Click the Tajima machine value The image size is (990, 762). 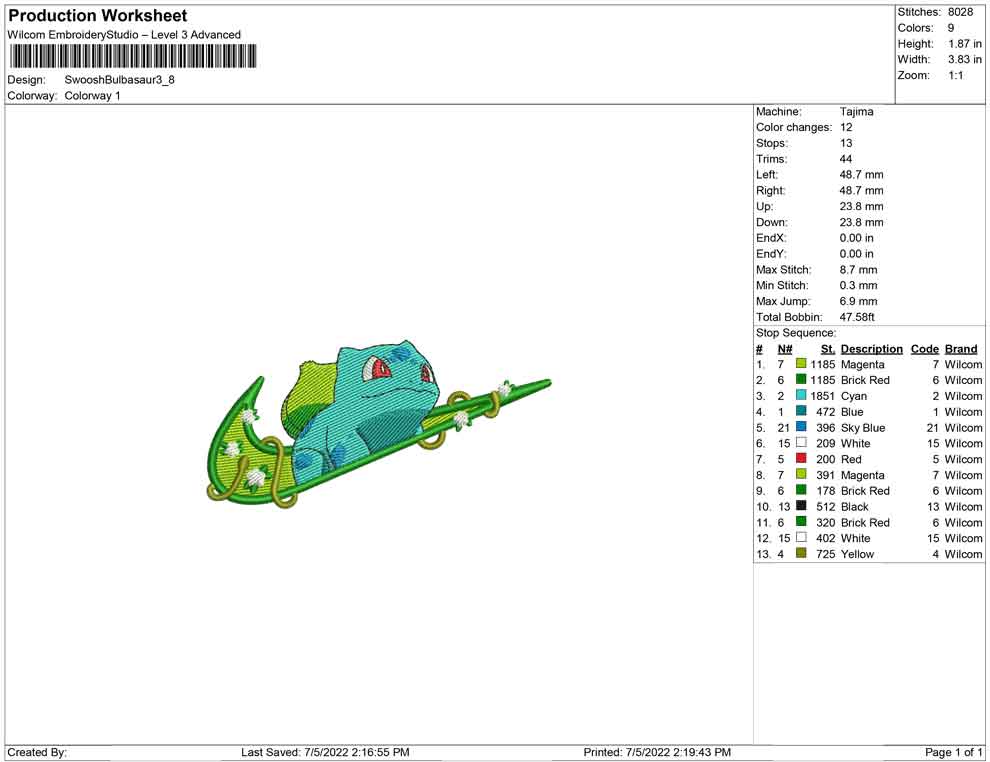pyautogui.click(x=856, y=112)
